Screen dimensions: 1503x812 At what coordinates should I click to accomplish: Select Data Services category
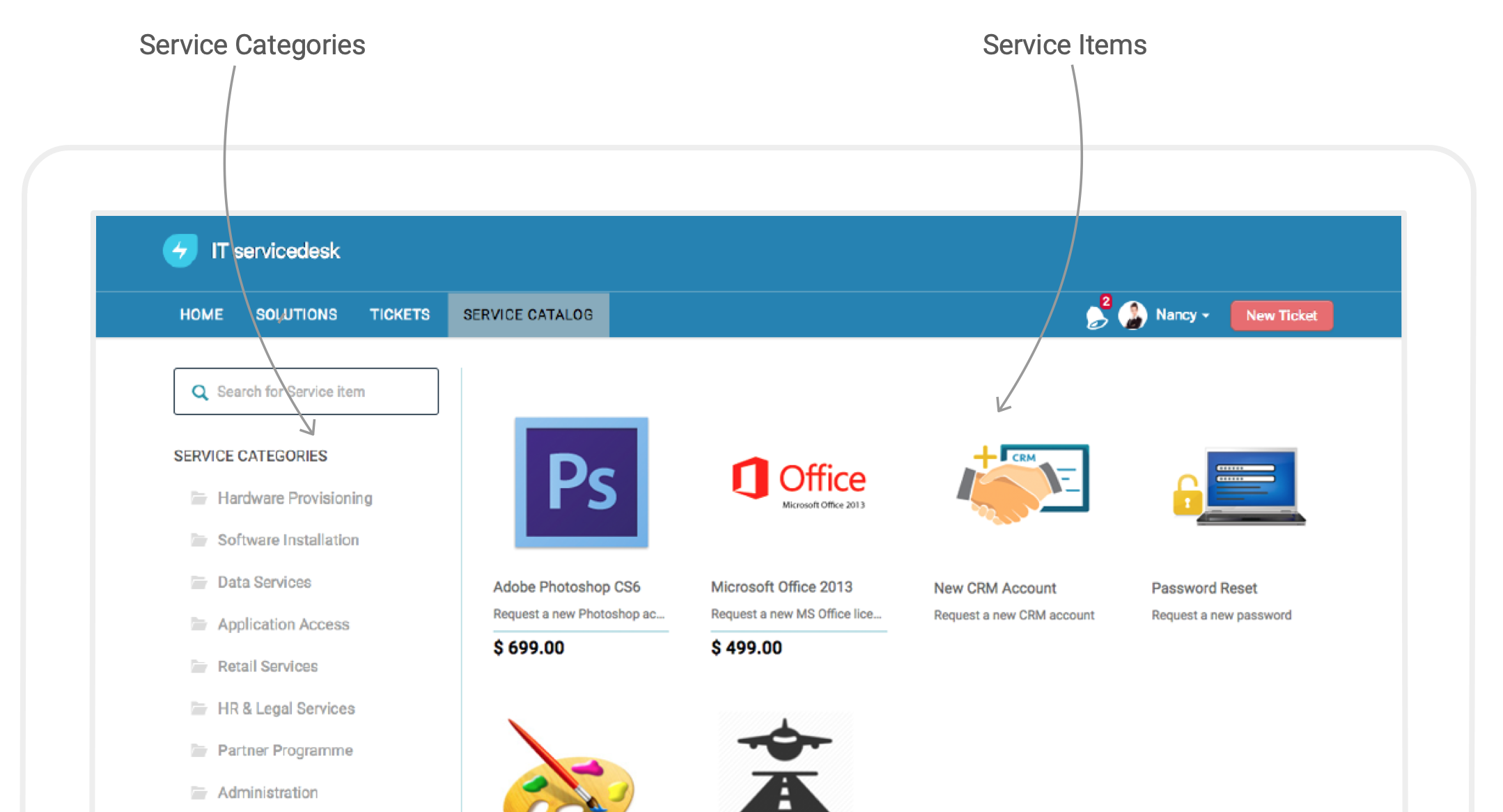tap(265, 582)
